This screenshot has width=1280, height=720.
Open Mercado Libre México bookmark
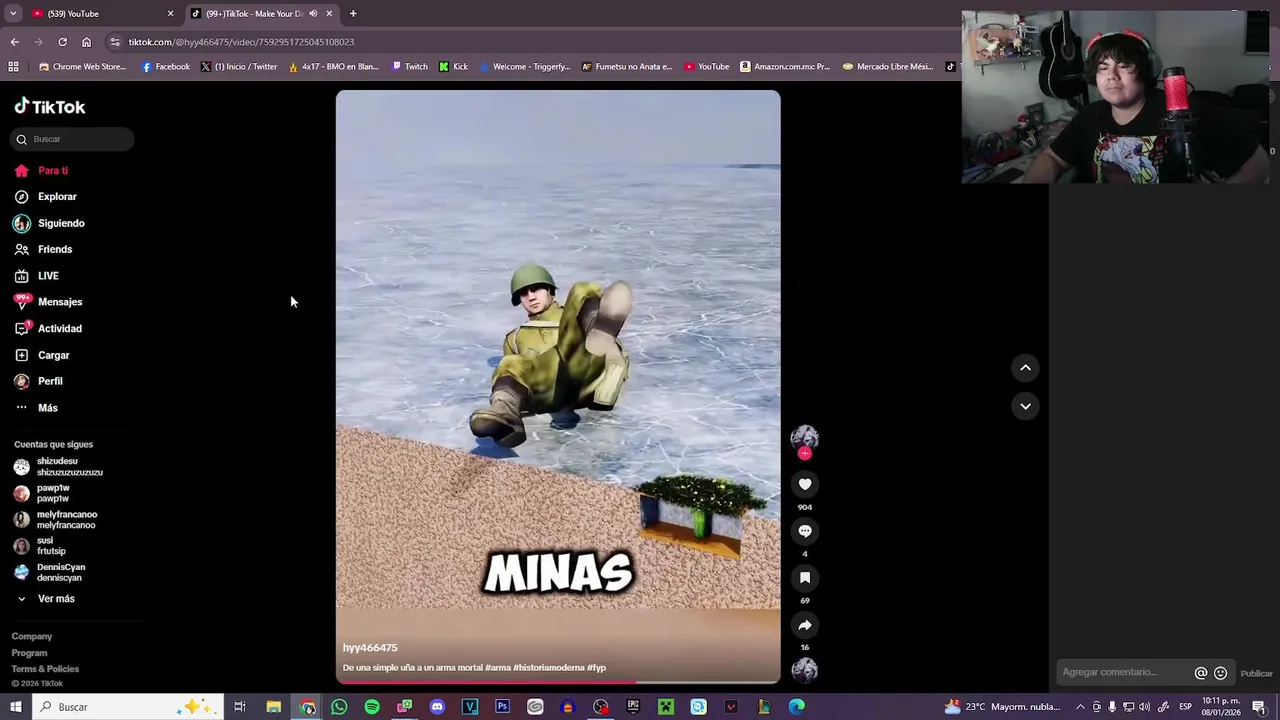888,67
